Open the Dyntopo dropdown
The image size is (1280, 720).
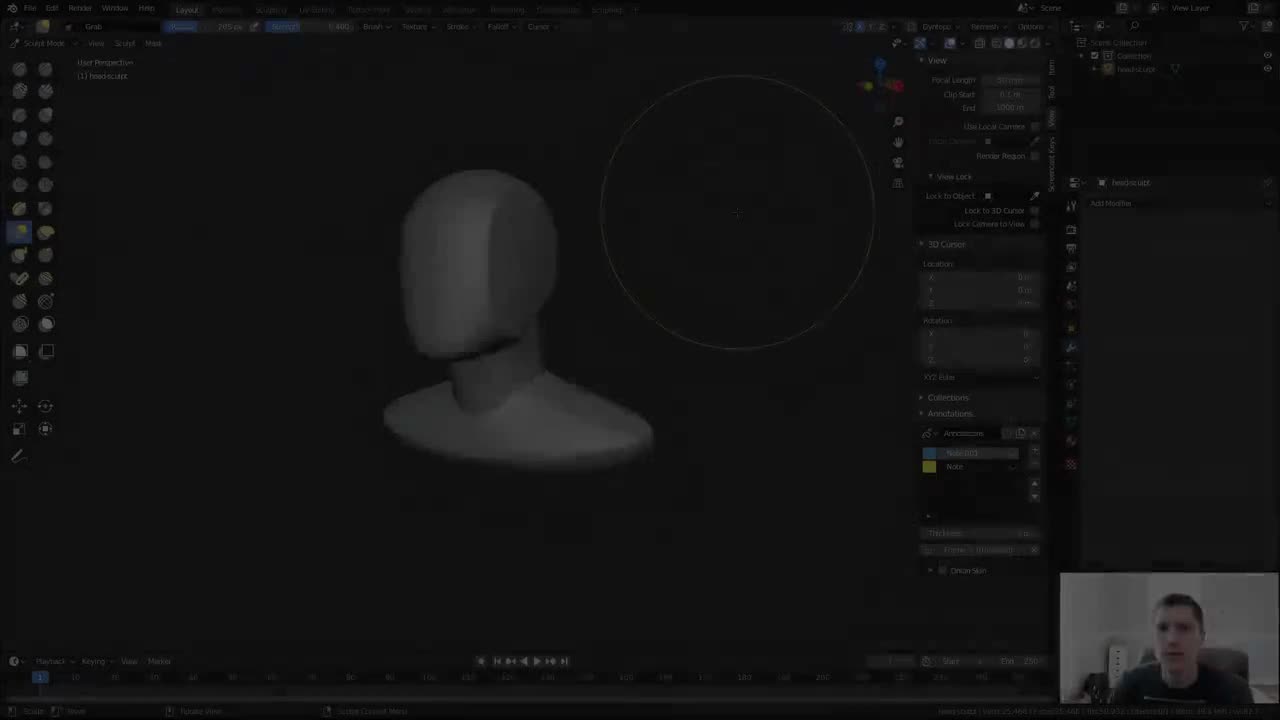pos(939,27)
